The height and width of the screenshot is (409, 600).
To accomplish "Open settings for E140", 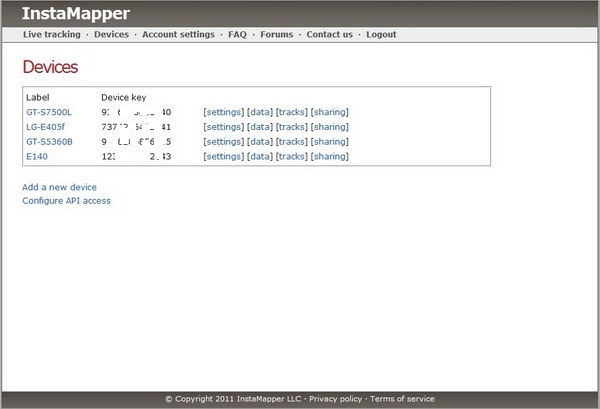I will tap(223, 156).
